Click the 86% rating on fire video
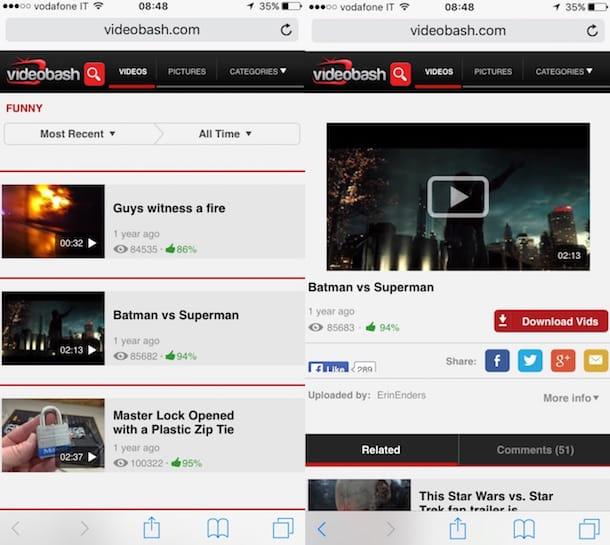This screenshot has height=545, width=610. click(181, 249)
